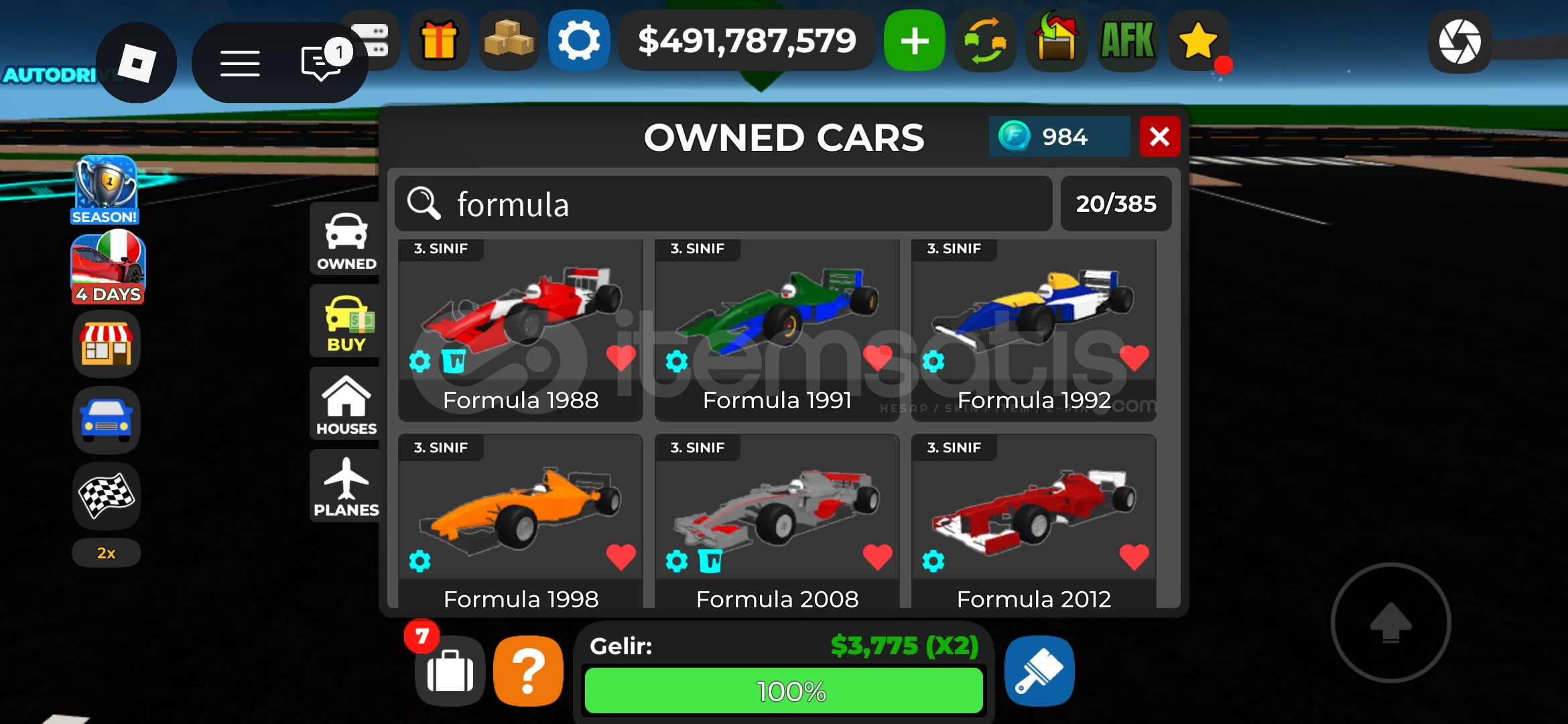This screenshot has height=724, width=1568.
Task: Toggle favorite heart on Formula 2012
Action: pyautogui.click(x=1134, y=557)
